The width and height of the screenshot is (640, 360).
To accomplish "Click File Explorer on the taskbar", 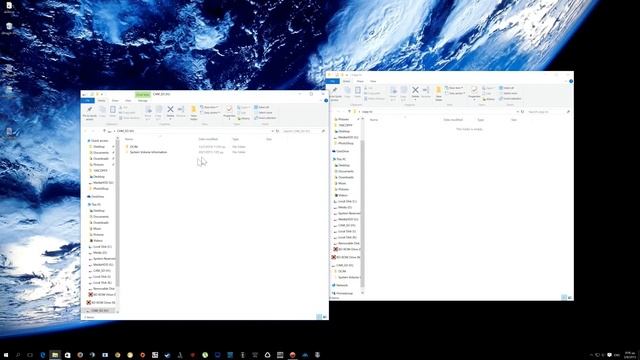I will pyautogui.click(x=55, y=355).
